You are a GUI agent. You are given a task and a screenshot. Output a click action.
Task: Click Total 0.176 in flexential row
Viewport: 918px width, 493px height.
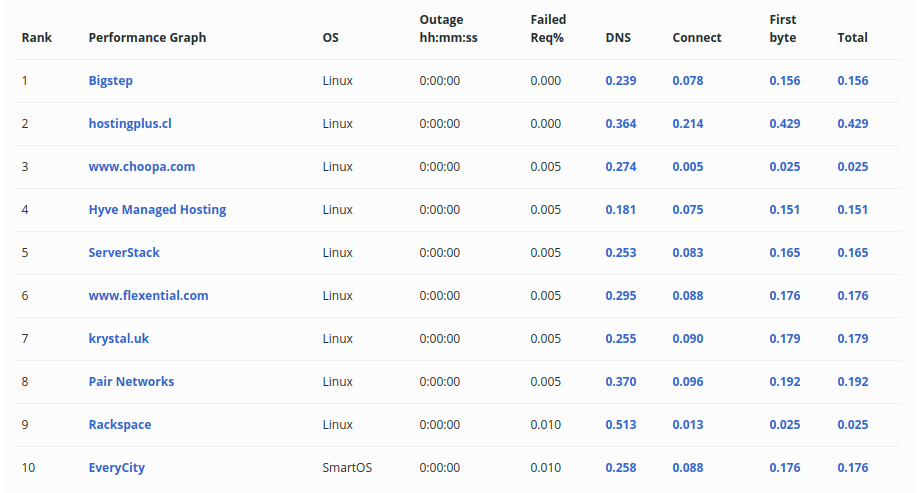[852, 296]
